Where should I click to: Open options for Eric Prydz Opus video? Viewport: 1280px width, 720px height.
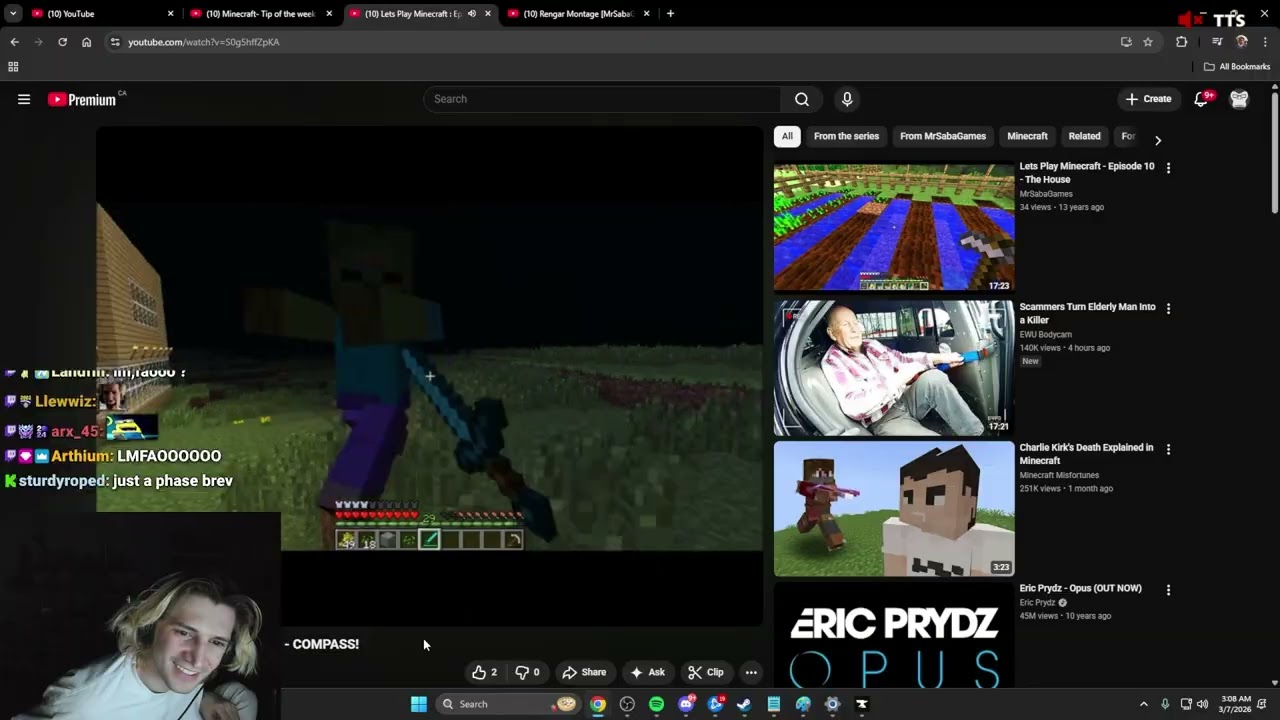coord(1168,590)
